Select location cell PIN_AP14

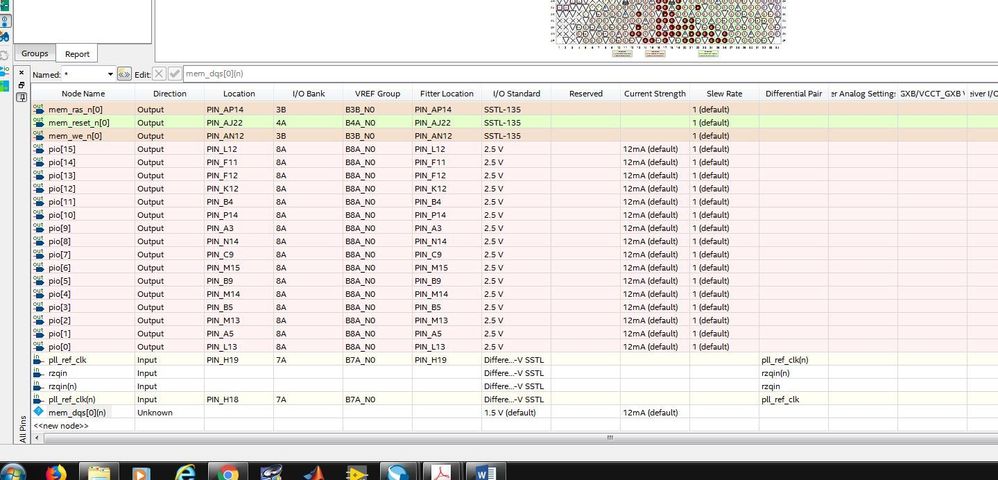pos(239,109)
